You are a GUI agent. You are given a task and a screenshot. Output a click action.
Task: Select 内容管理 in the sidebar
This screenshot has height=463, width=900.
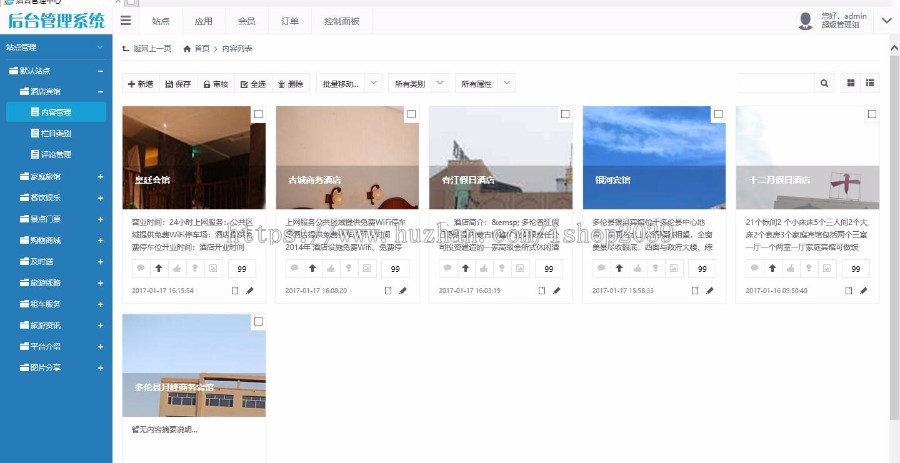pos(56,112)
